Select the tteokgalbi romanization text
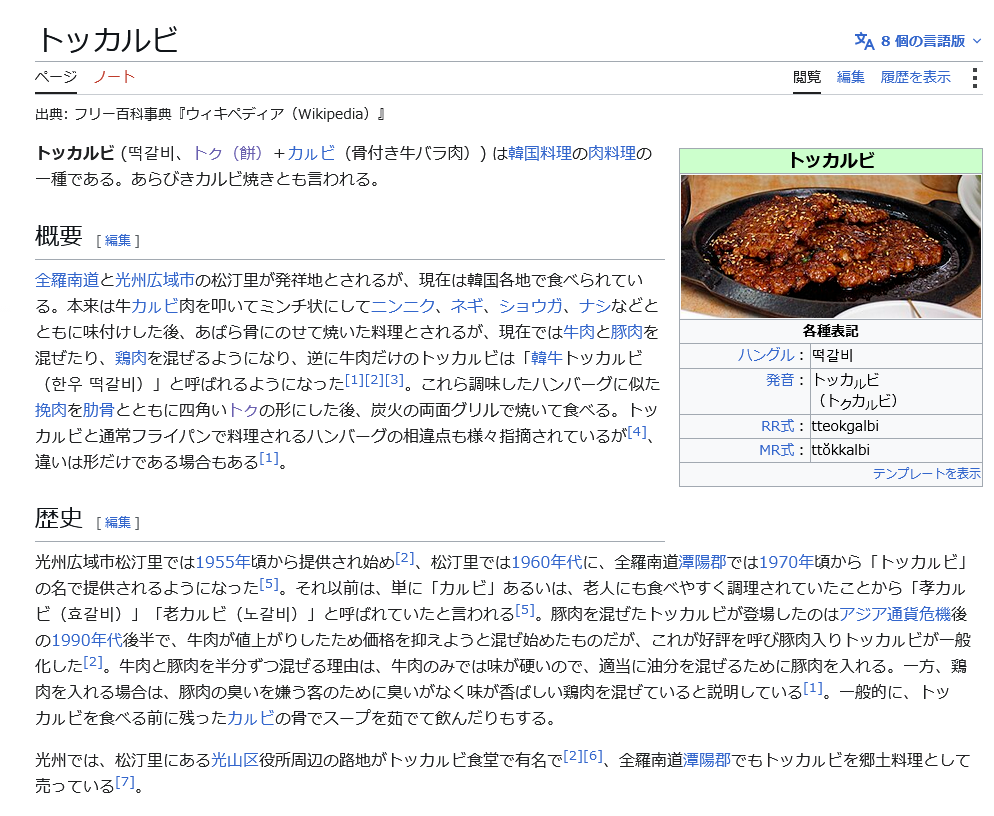Image resolution: width=994 pixels, height=816 pixels. [x=845, y=426]
